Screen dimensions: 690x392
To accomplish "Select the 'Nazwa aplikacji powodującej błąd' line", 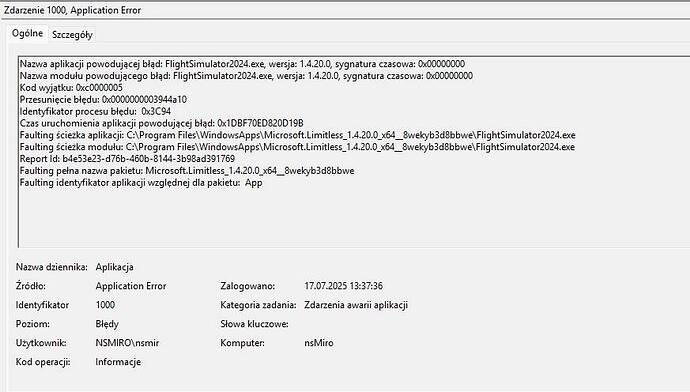I will pyautogui.click(x=242, y=64).
